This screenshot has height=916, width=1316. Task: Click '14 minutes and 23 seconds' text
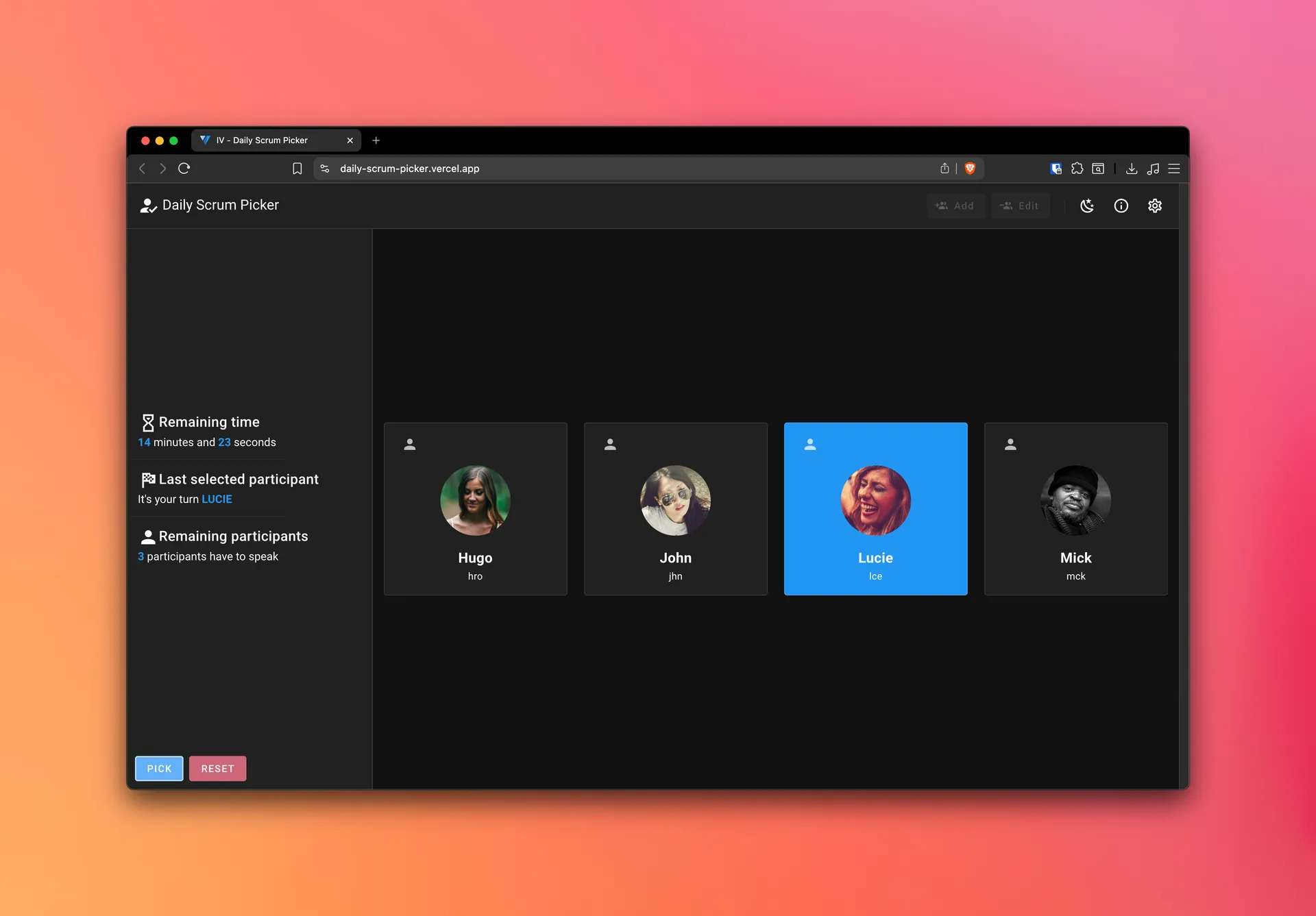[x=207, y=443]
